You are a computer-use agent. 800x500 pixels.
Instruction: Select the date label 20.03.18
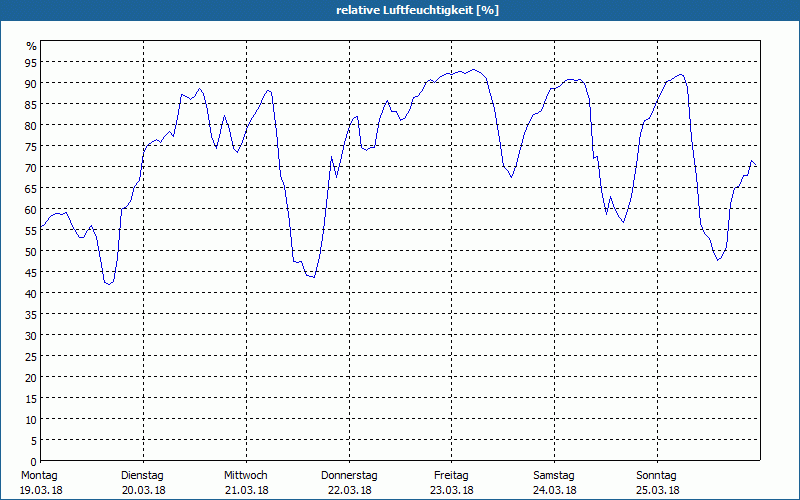click(144, 491)
